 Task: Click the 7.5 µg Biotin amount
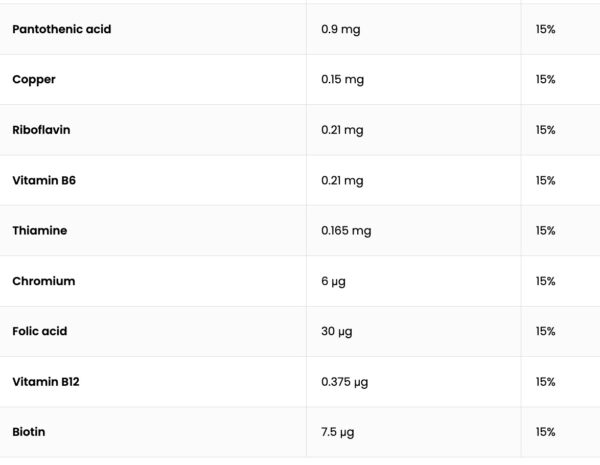tap(338, 432)
